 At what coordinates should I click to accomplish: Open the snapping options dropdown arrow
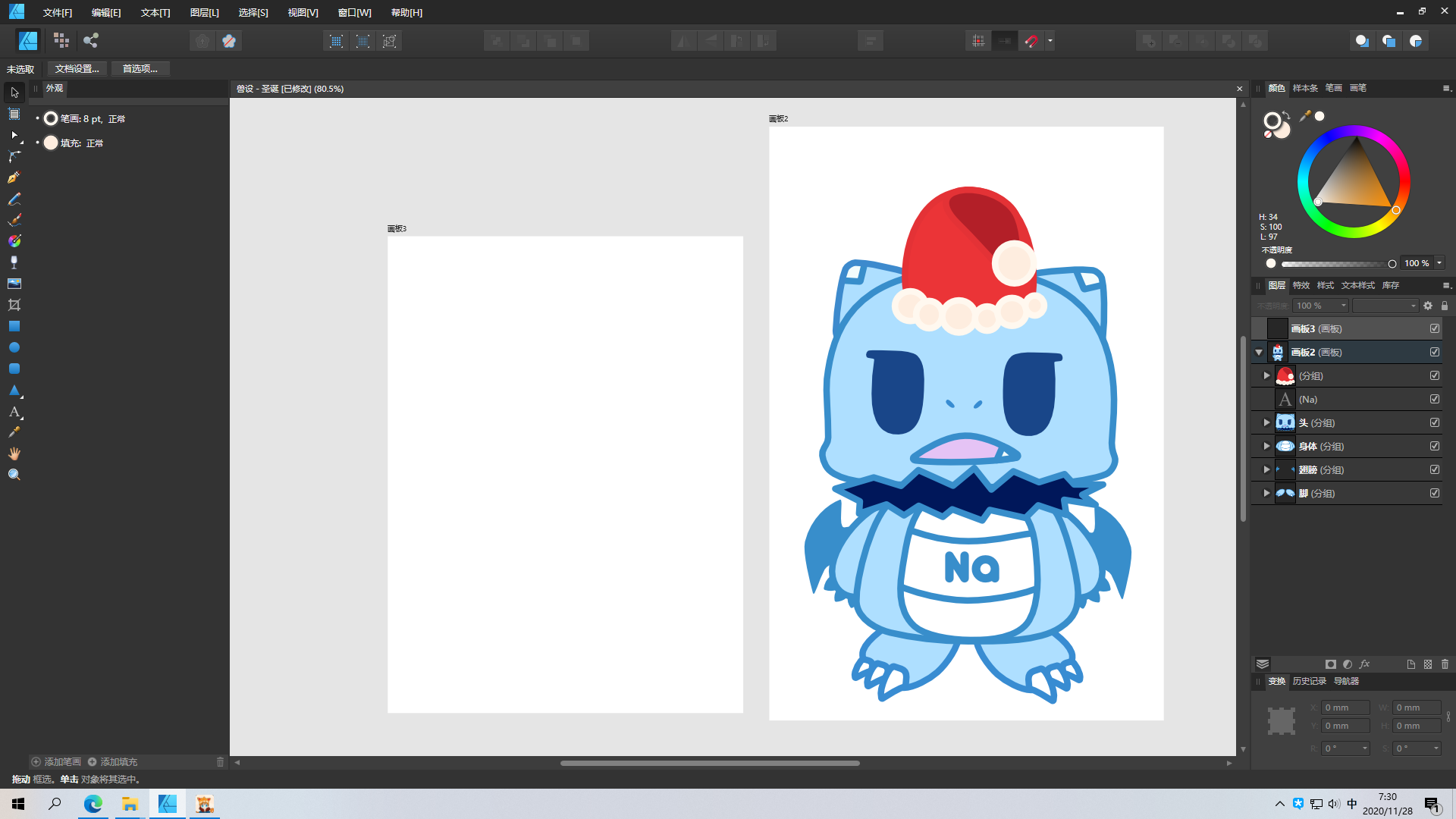(x=1050, y=41)
